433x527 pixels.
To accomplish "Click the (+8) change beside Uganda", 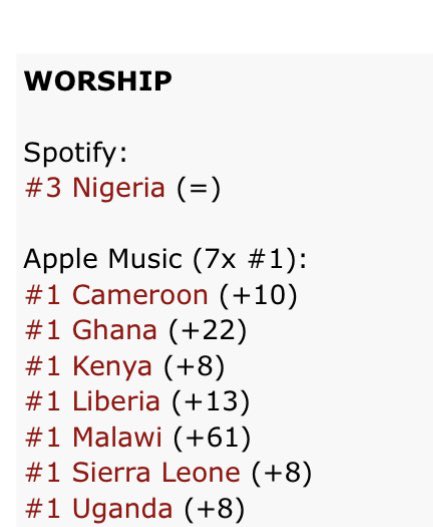I will click(214, 509).
